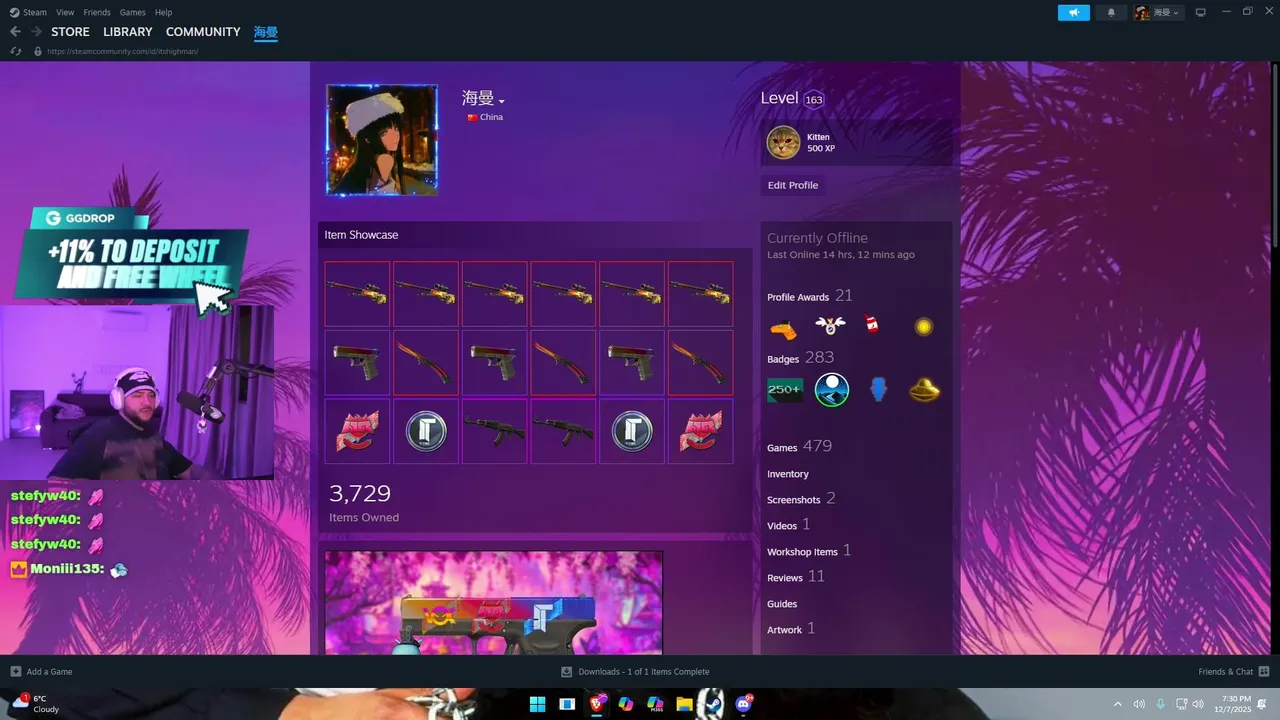Open the Inventory link

[788, 474]
